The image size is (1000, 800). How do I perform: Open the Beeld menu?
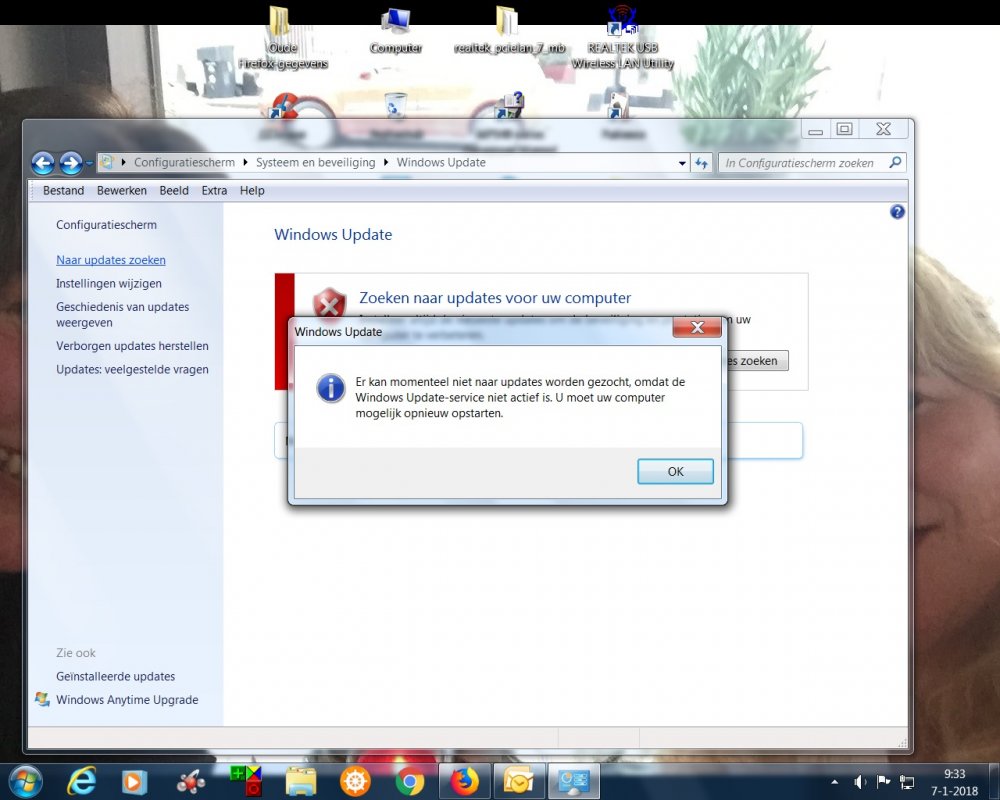coord(174,191)
